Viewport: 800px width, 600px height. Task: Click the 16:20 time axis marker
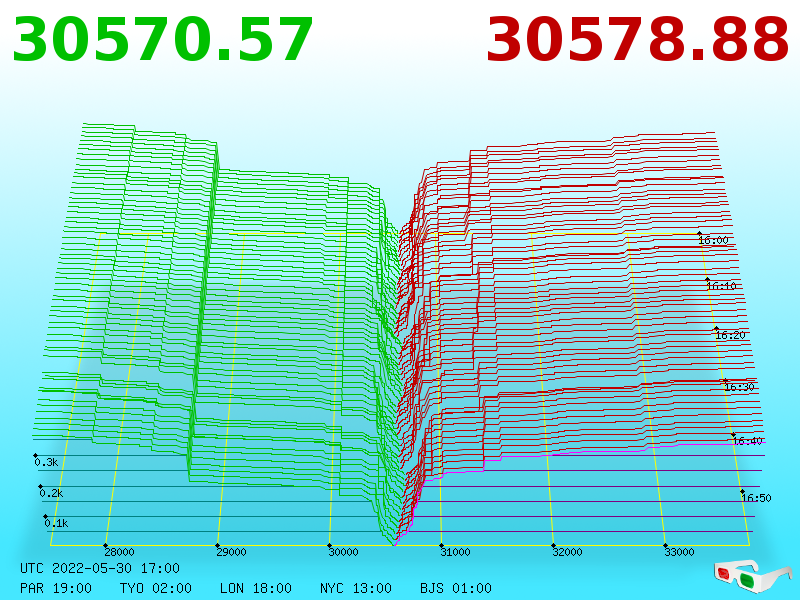pos(730,335)
